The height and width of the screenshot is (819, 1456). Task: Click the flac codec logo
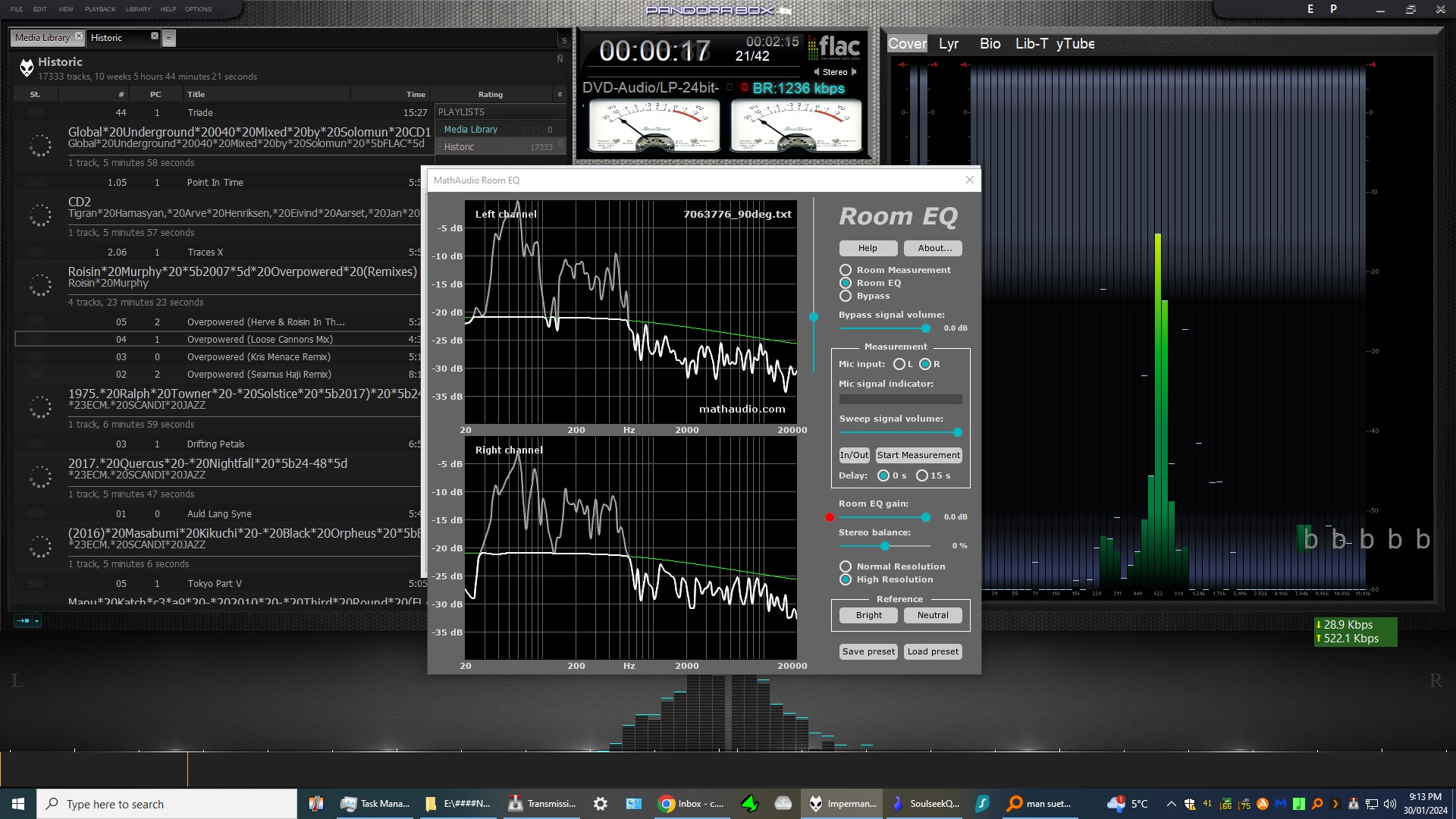coord(834,48)
